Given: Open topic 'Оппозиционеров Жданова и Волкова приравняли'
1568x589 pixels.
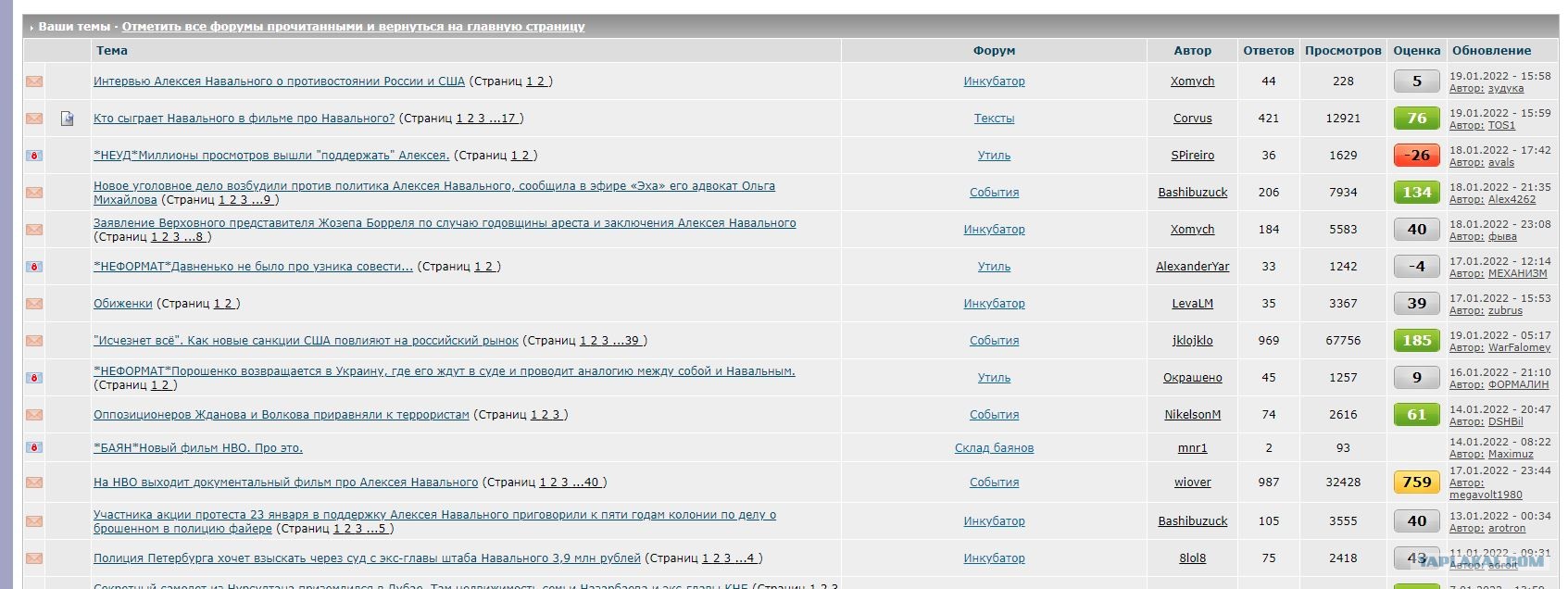Looking at the screenshot, I should tap(282, 415).
